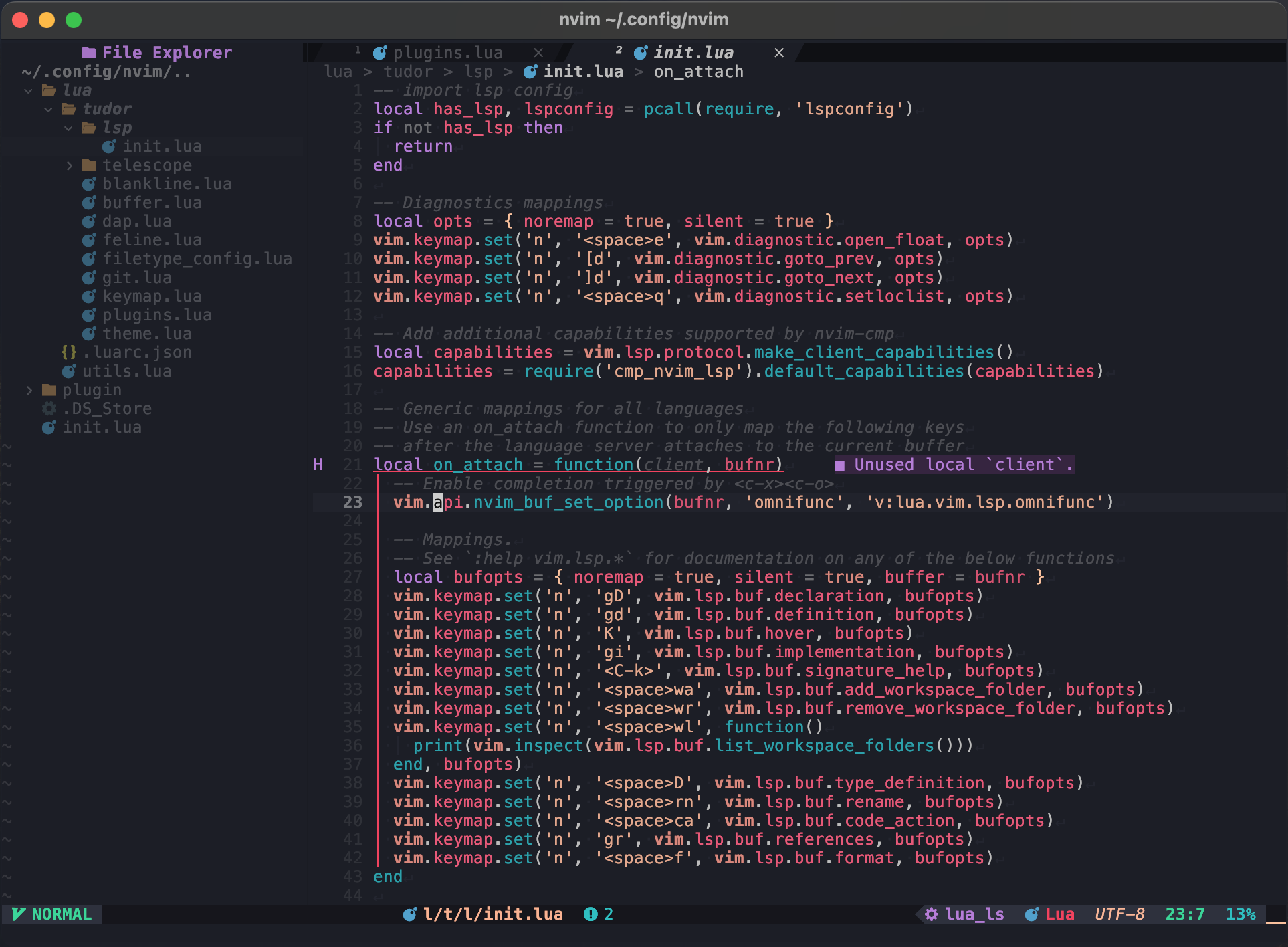Click the Lua file icon beside buffer.lua

pyautogui.click(x=89, y=203)
